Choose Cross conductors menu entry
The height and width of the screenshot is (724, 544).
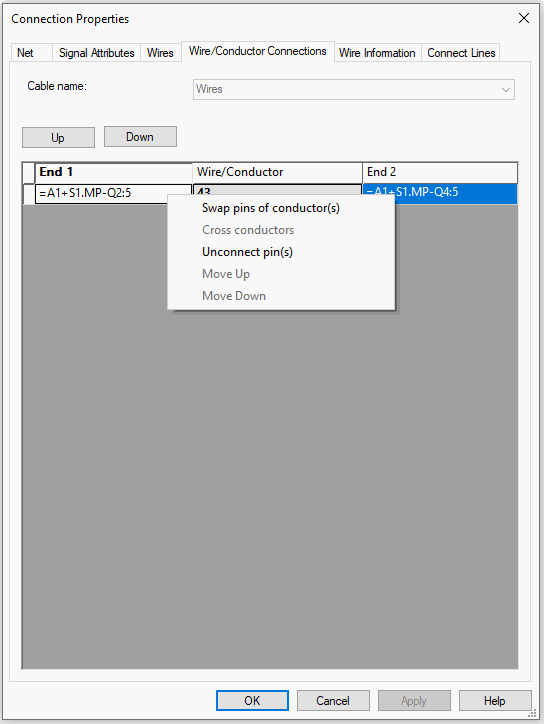281,230
